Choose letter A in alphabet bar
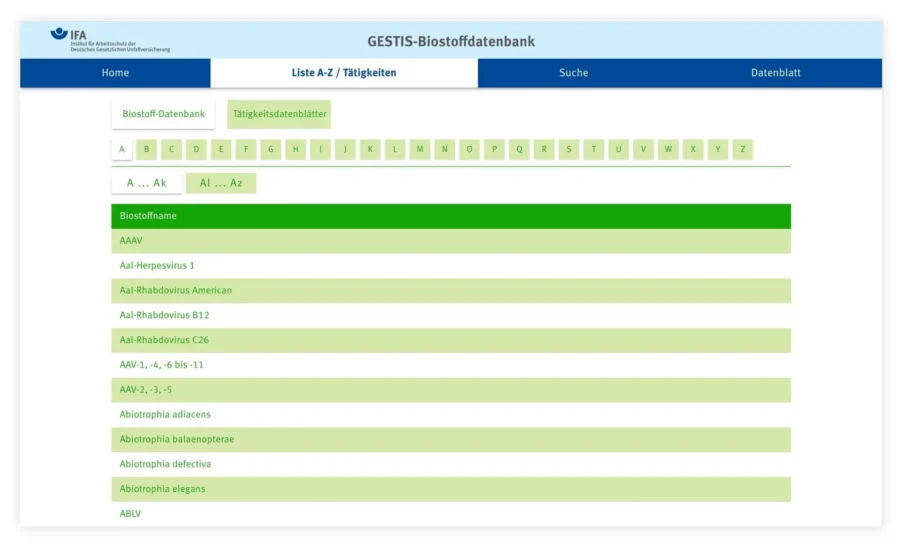The height and width of the screenshot is (546, 903). [122, 149]
